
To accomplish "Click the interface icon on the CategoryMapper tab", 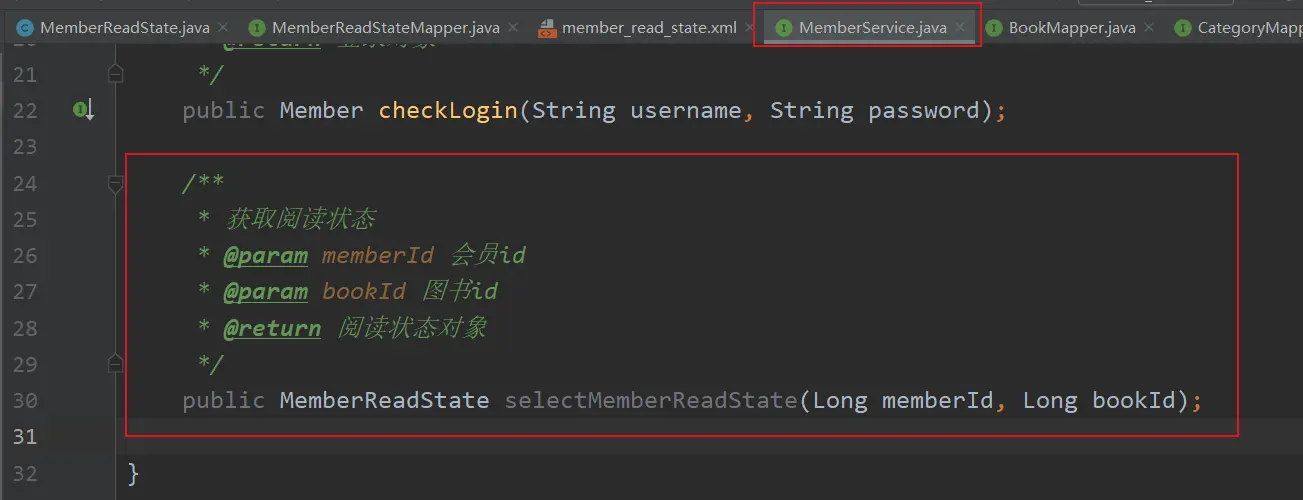I will pyautogui.click(x=1183, y=28).
